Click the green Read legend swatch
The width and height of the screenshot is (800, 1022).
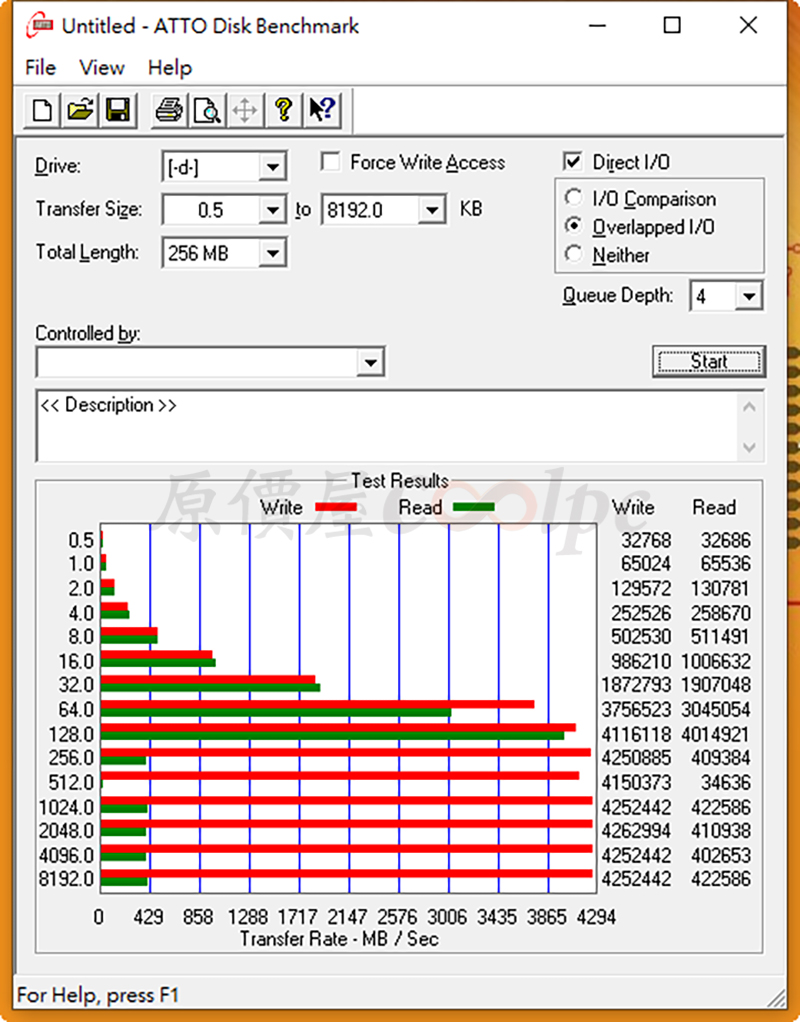tap(473, 507)
